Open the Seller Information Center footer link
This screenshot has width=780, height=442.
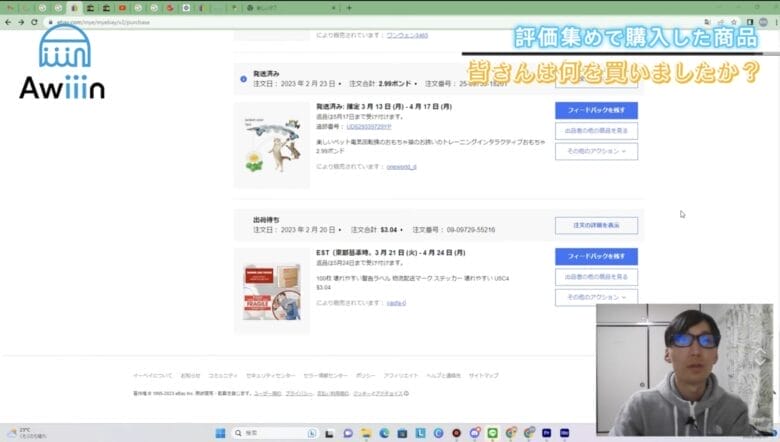point(325,375)
